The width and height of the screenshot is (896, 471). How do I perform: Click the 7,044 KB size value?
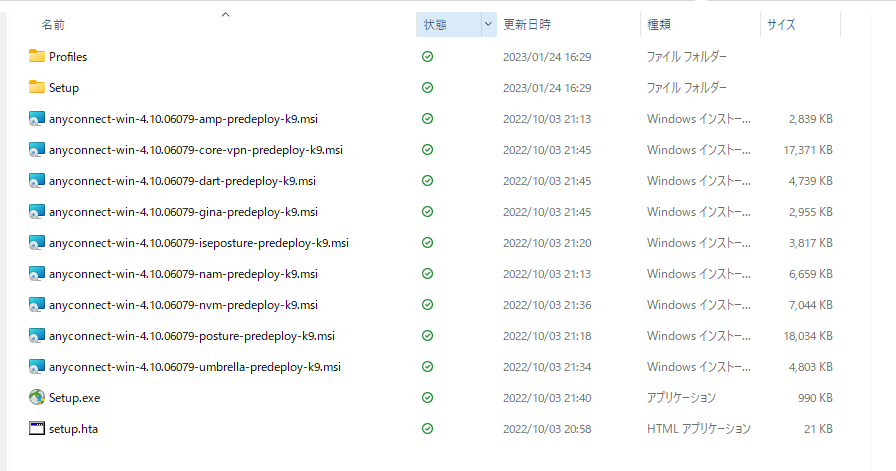(x=810, y=305)
